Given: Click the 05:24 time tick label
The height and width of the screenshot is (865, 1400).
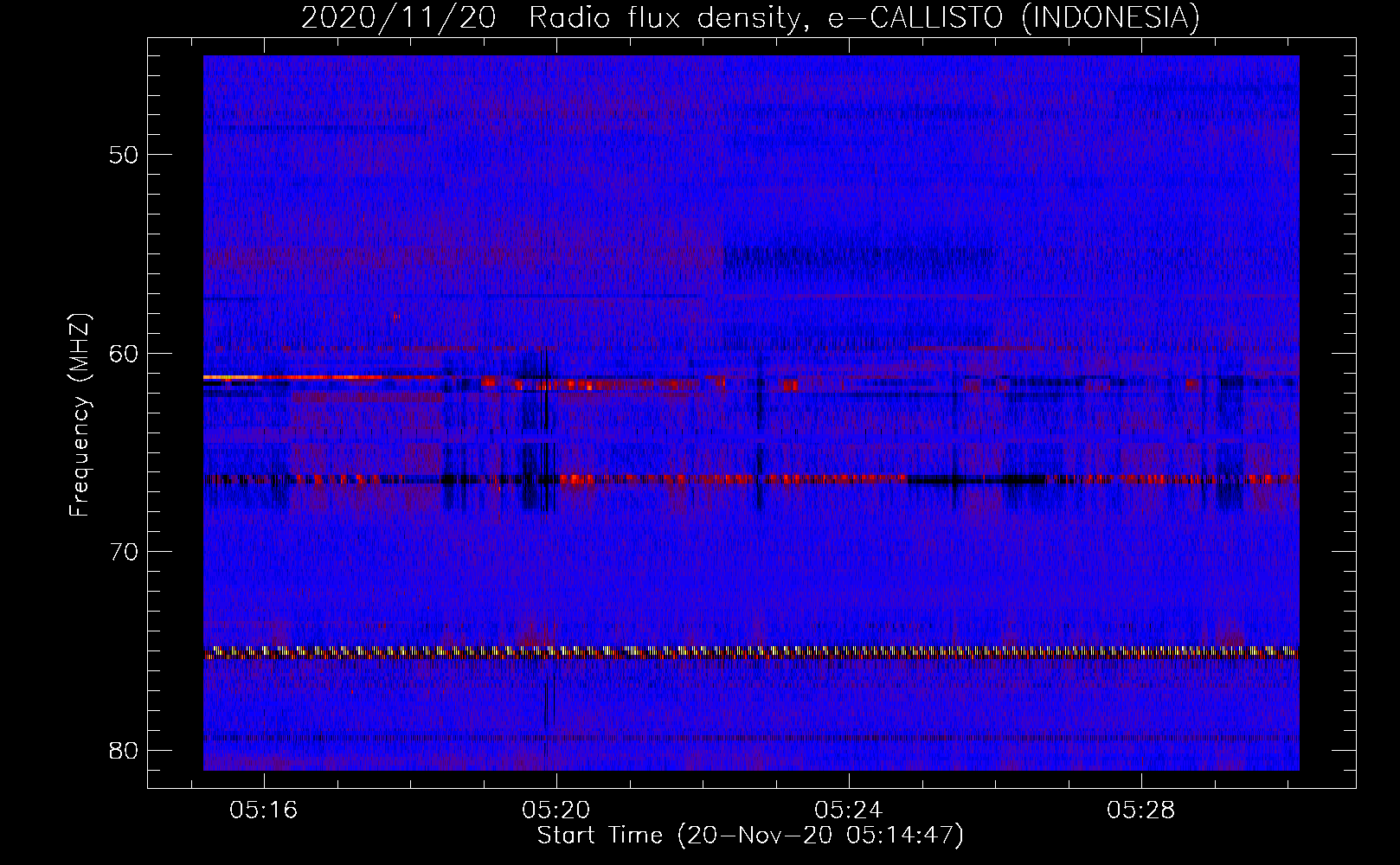Looking at the screenshot, I should (849, 810).
